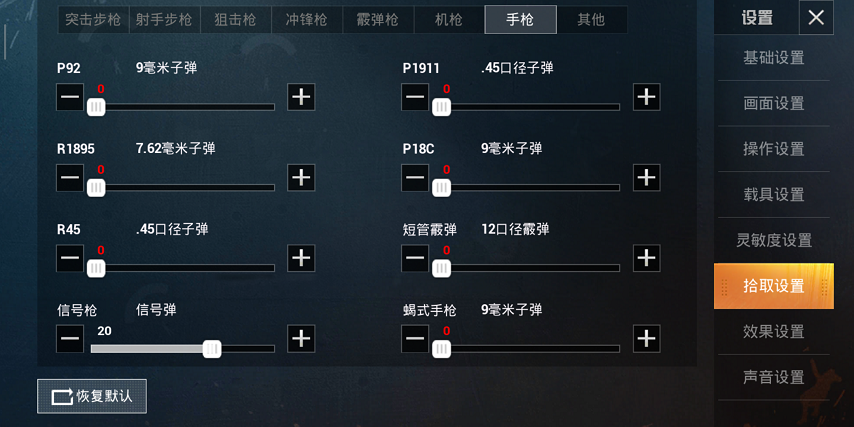Go to 画面设置 section

click(x=773, y=103)
